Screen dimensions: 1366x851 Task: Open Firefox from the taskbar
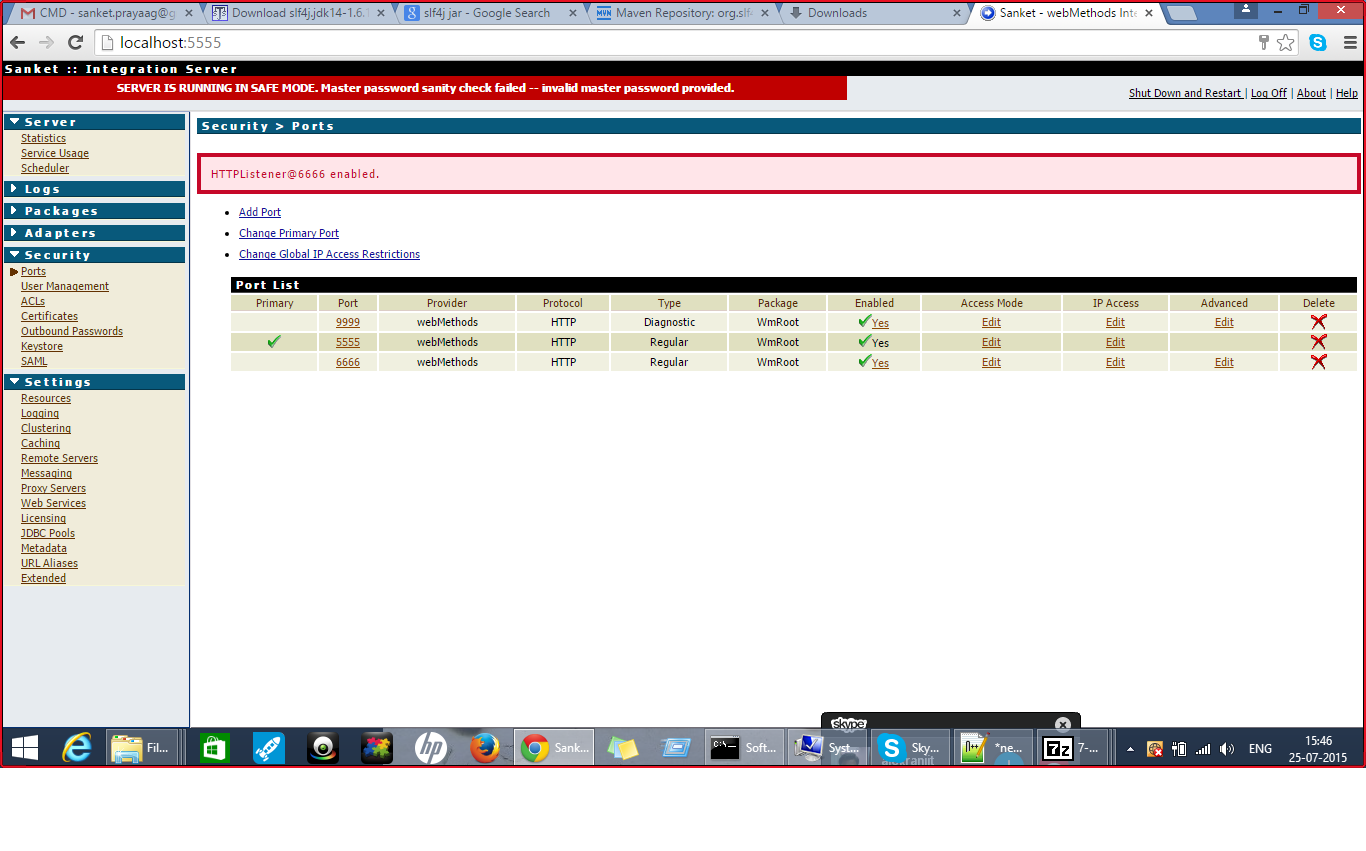pos(485,747)
